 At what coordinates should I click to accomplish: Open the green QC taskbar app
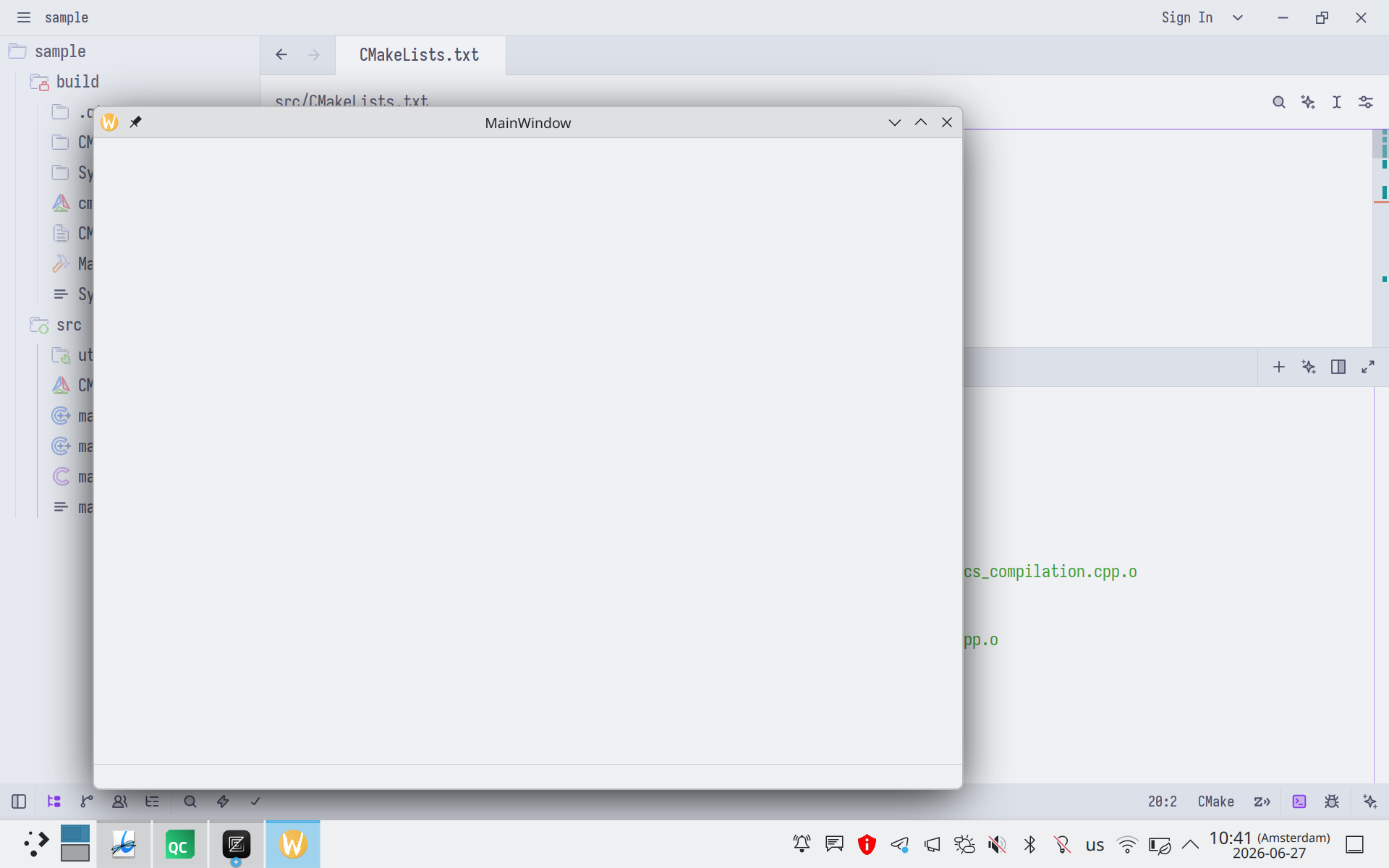179,844
